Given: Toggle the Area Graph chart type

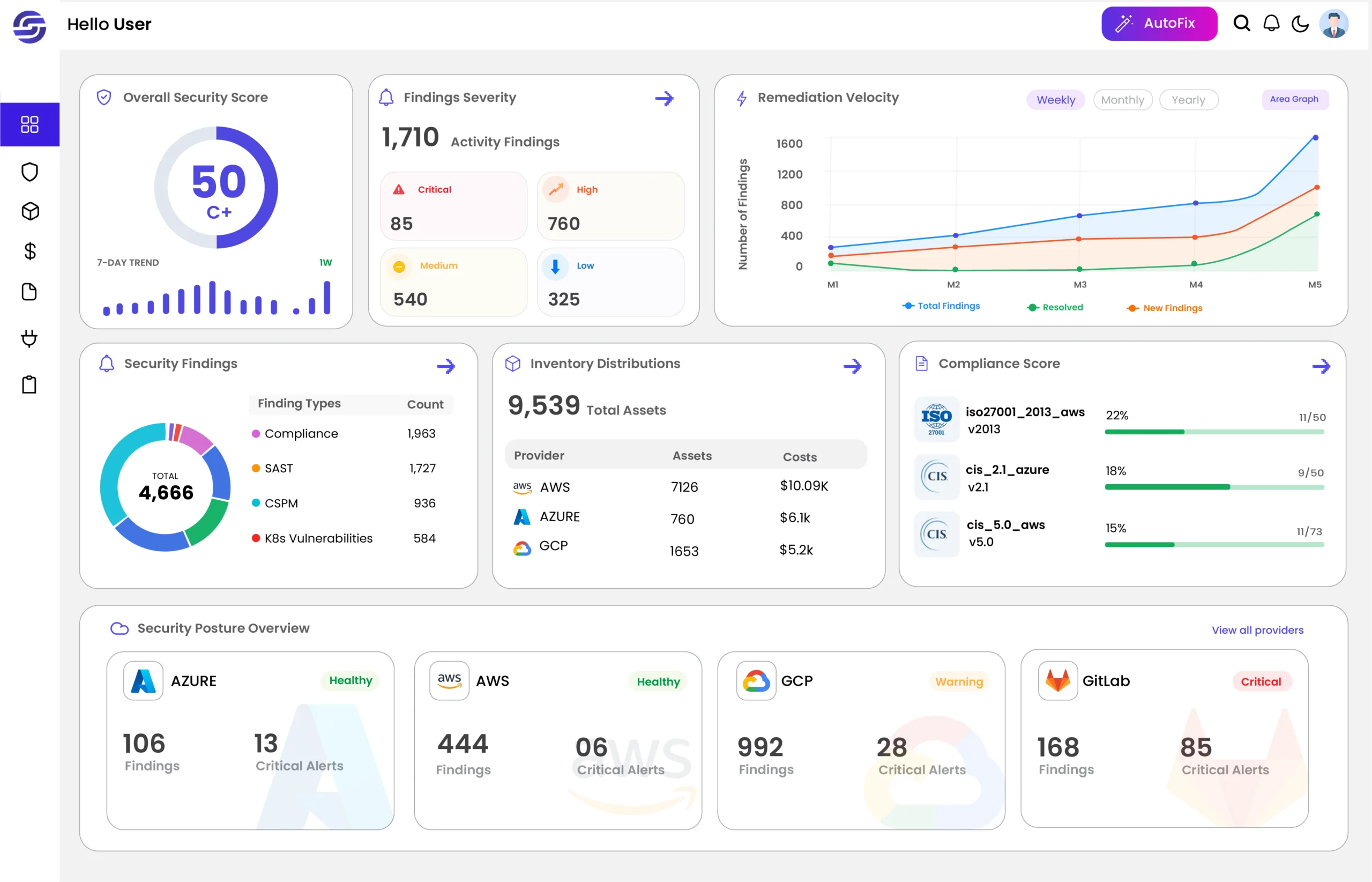Looking at the screenshot, I should [1294, 99].
